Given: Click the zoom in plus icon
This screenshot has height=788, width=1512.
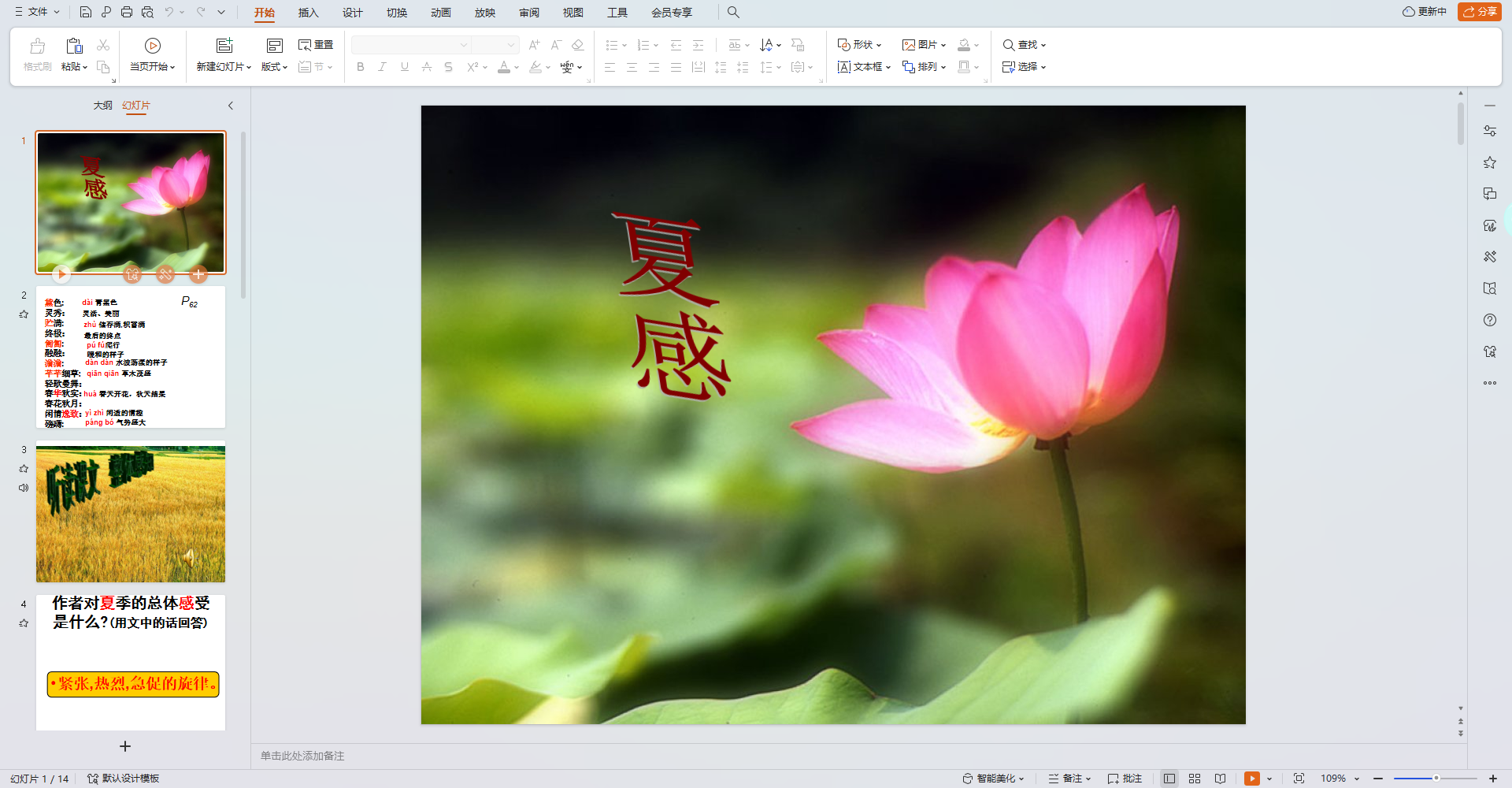Looking at the screenshot, I should point(1493,779).
